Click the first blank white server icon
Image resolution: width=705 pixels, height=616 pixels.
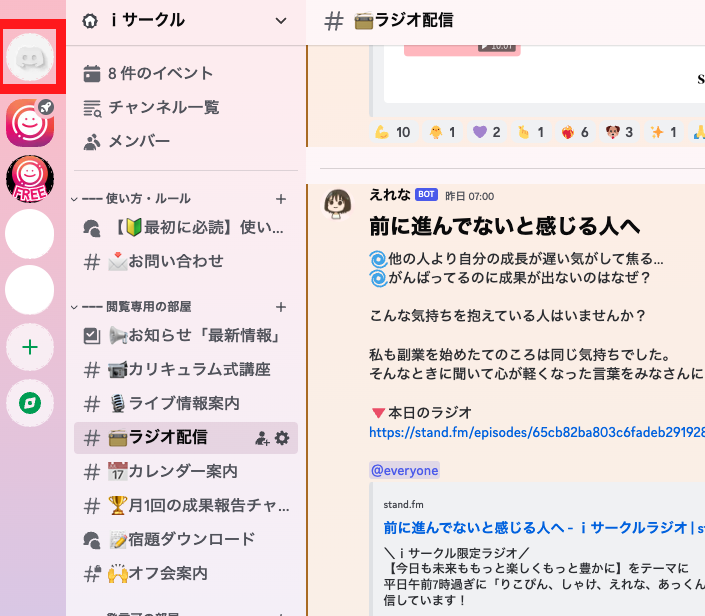(30, 234)
